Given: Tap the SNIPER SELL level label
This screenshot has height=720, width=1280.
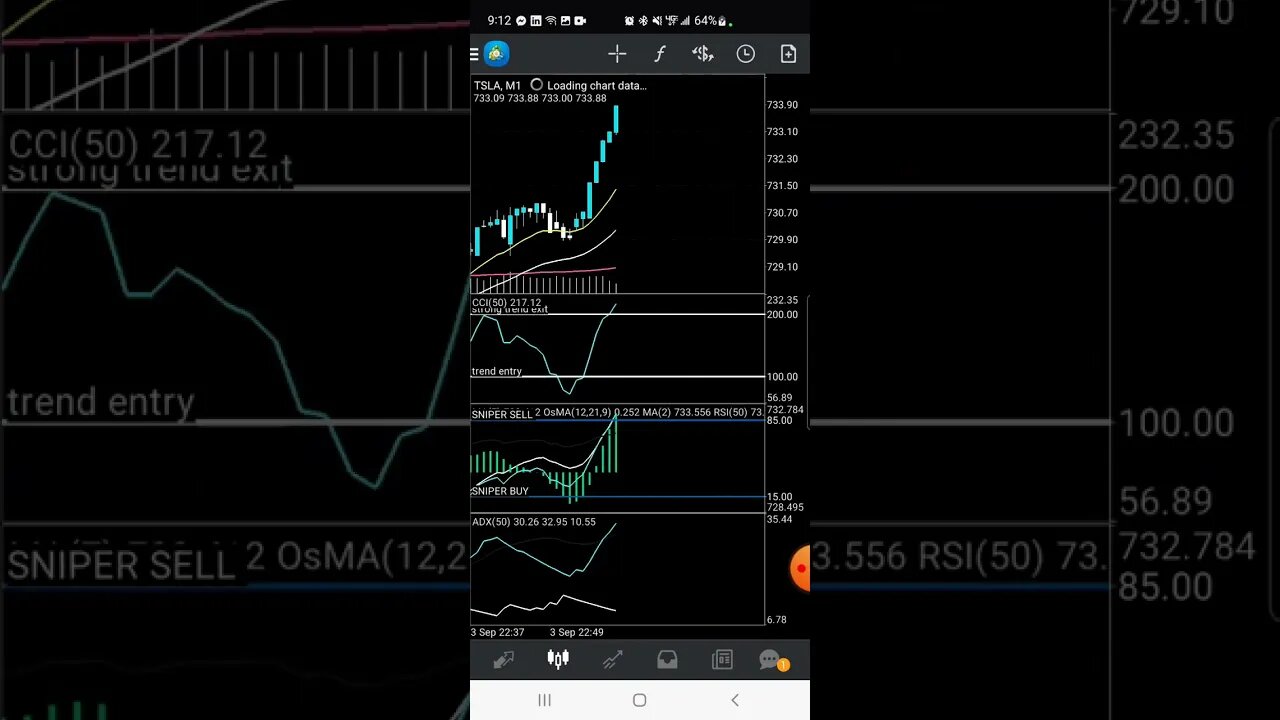Looking at the screenshot, I should [502, 414].
